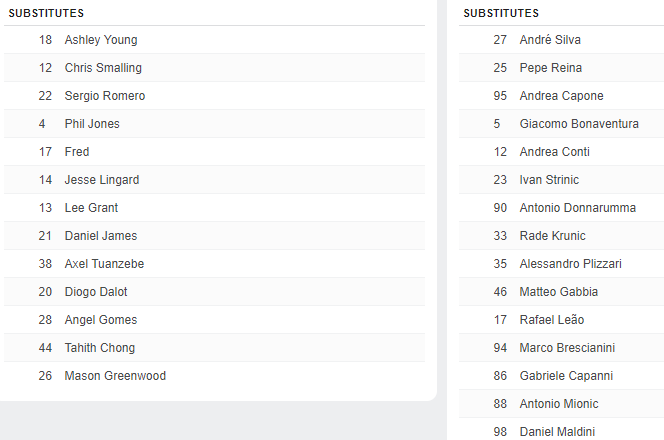Select Fred from substitutes
This screenshot has height=440, width=664.
coord(77,152)
